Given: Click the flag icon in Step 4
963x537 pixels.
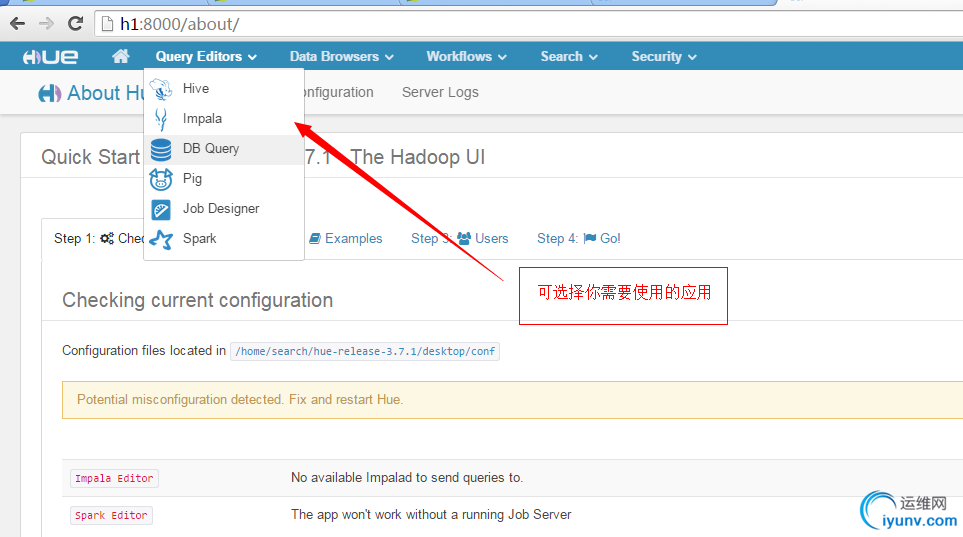Looking at the screenshot, I should [x=590, y=238].
